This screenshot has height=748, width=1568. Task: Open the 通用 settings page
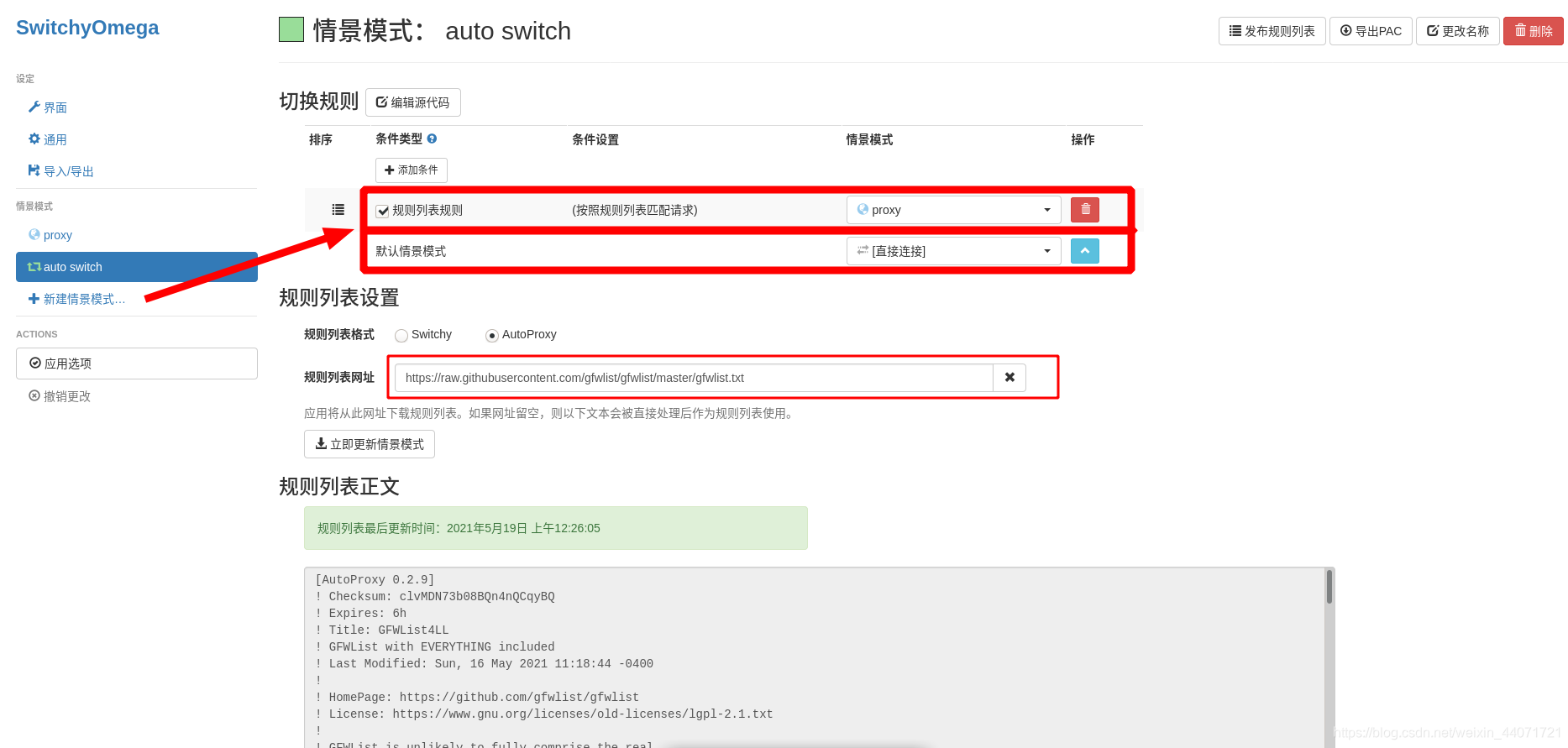(55, 139)
